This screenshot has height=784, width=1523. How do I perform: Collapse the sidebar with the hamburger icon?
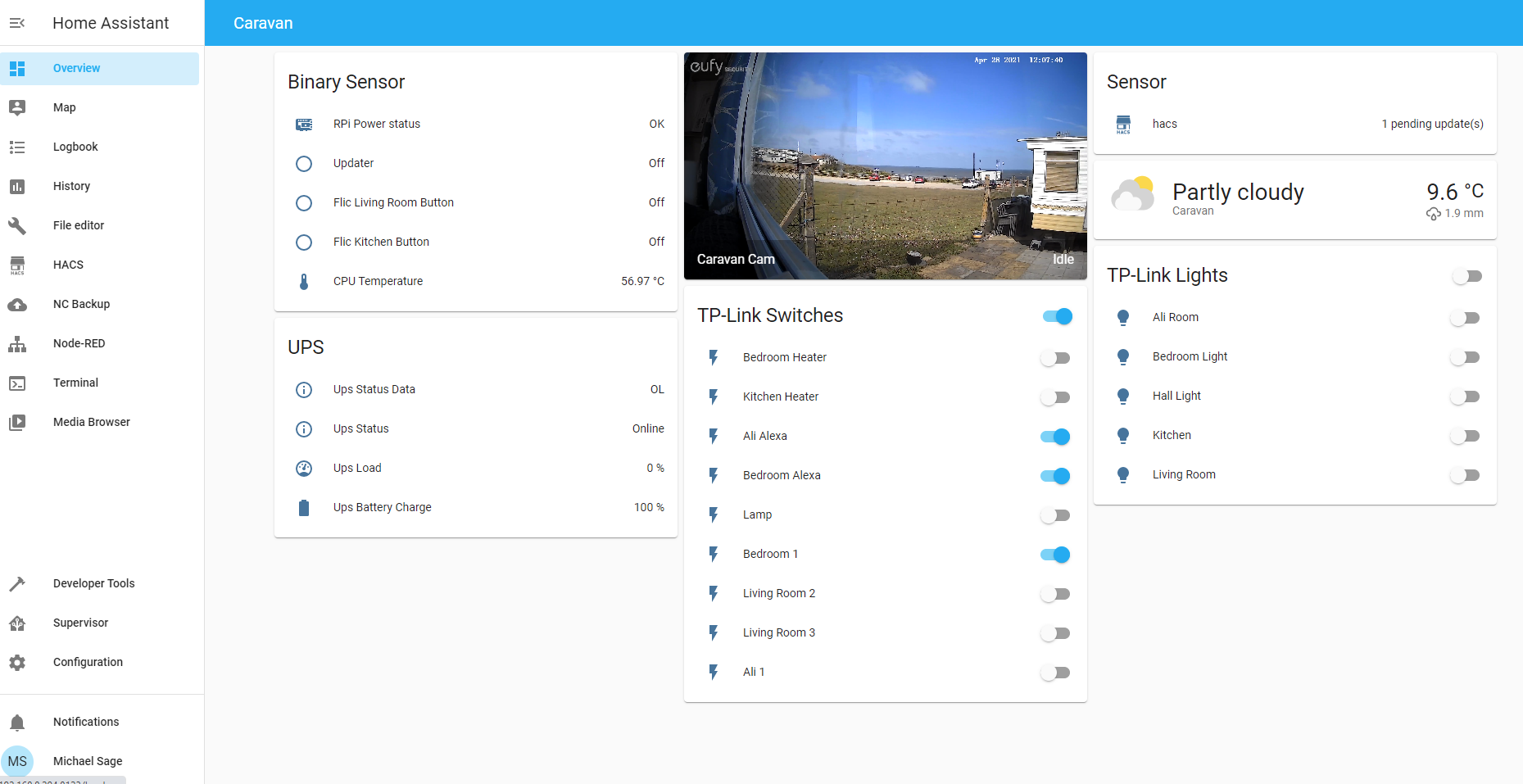17,23
